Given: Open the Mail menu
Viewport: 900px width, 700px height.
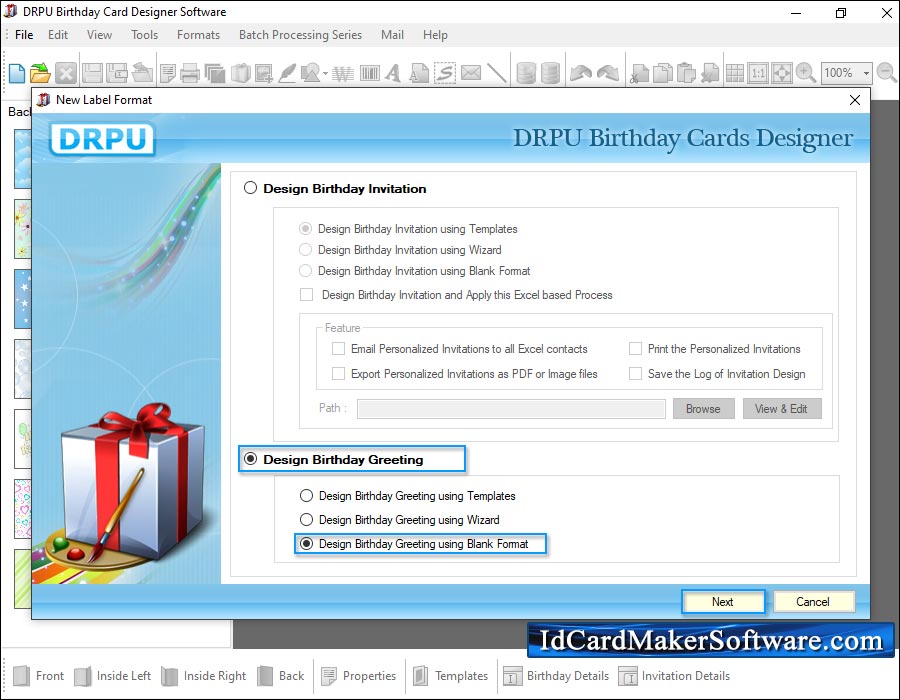Looking at the screenshot, I should pos(392,35).
